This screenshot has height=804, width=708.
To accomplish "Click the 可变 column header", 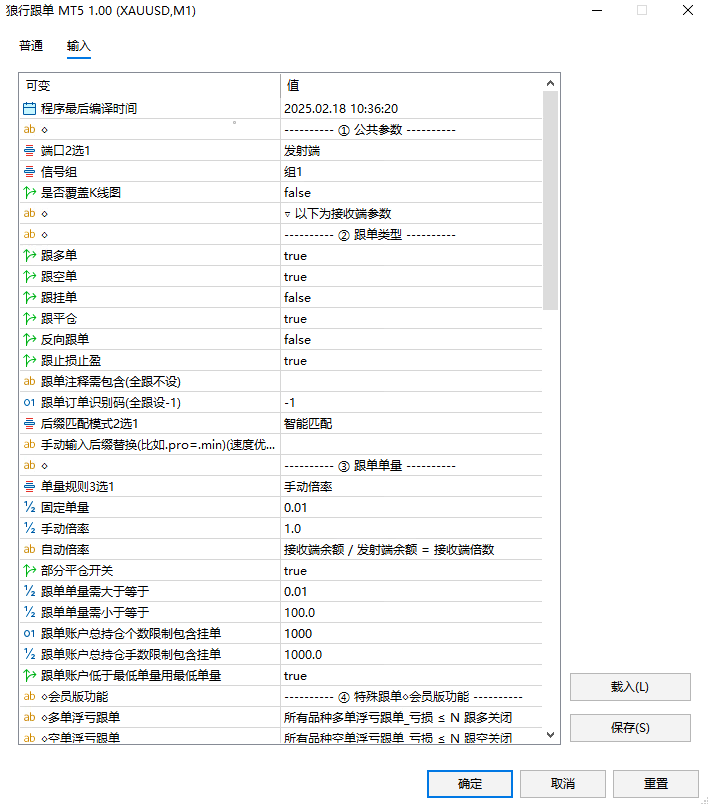I will [x=150, y=86].
